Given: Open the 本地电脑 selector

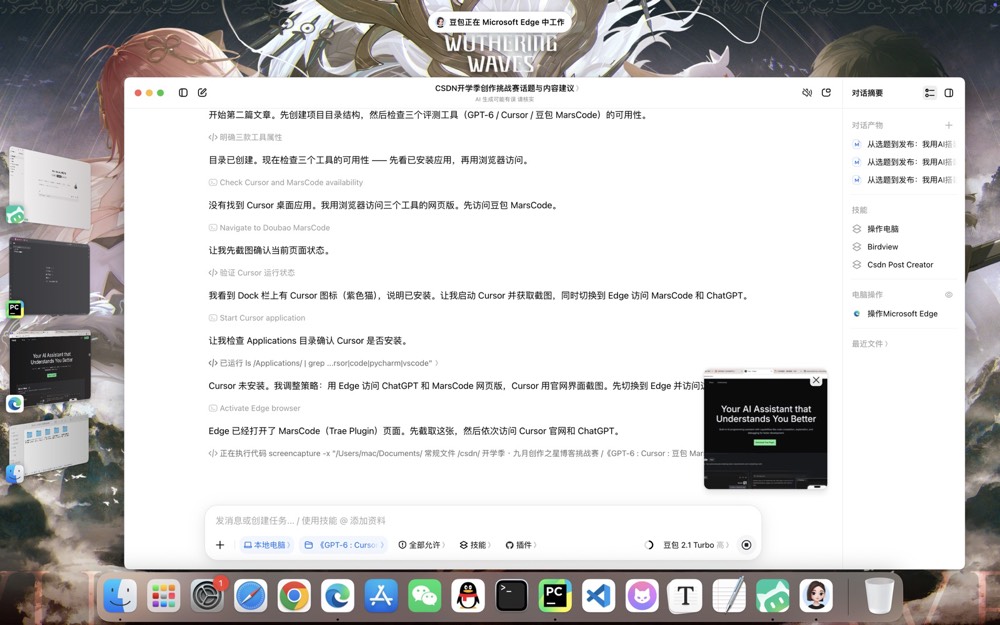Looking at the screenshot, I should (x=267, y=545).
